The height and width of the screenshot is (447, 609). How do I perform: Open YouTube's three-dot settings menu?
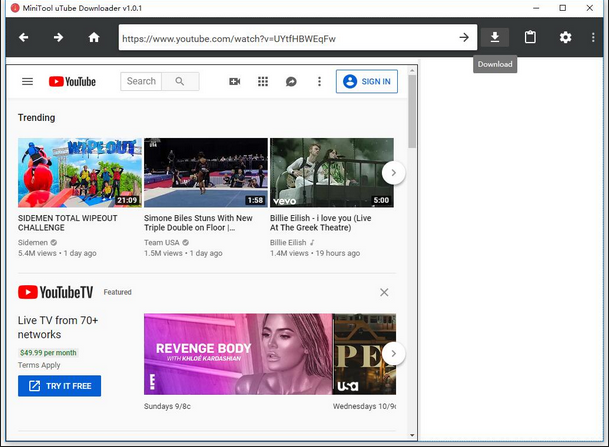point(319,82)
